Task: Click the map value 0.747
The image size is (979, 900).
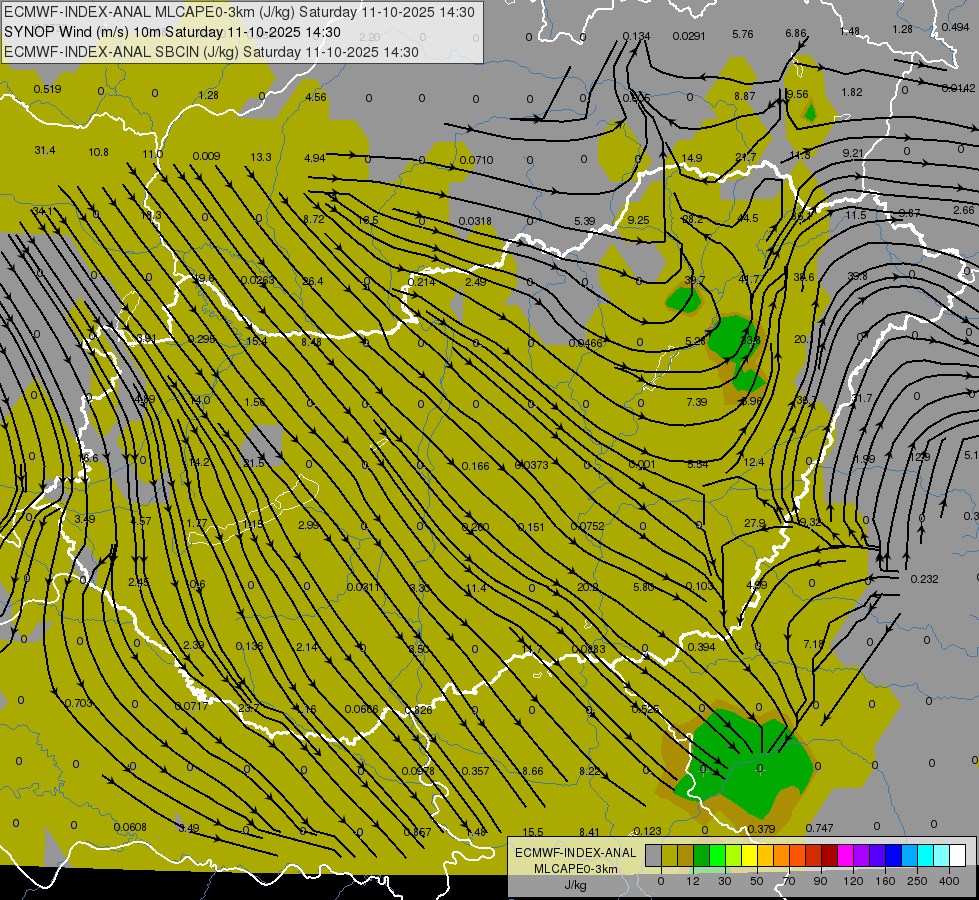Action: coord(819,828)
